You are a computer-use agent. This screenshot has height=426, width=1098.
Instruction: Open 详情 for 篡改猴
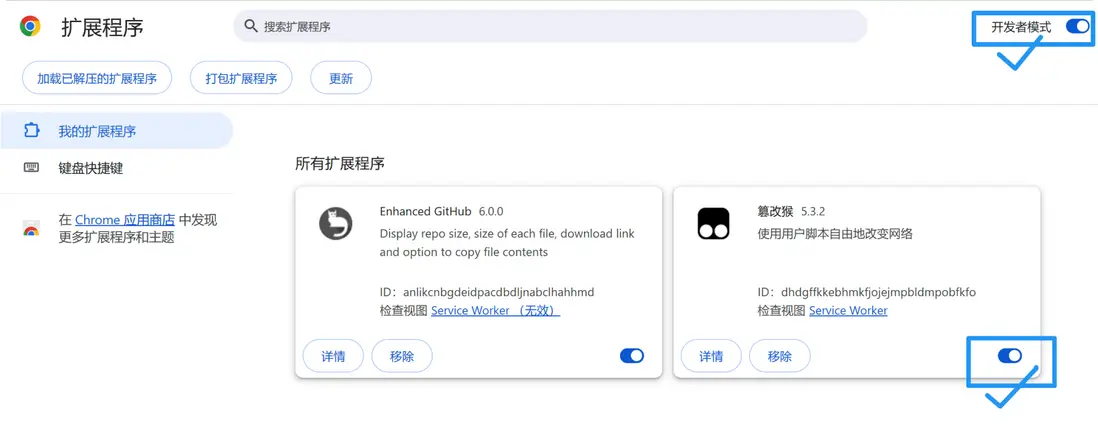pyautogui.click(x=711, y=356)
